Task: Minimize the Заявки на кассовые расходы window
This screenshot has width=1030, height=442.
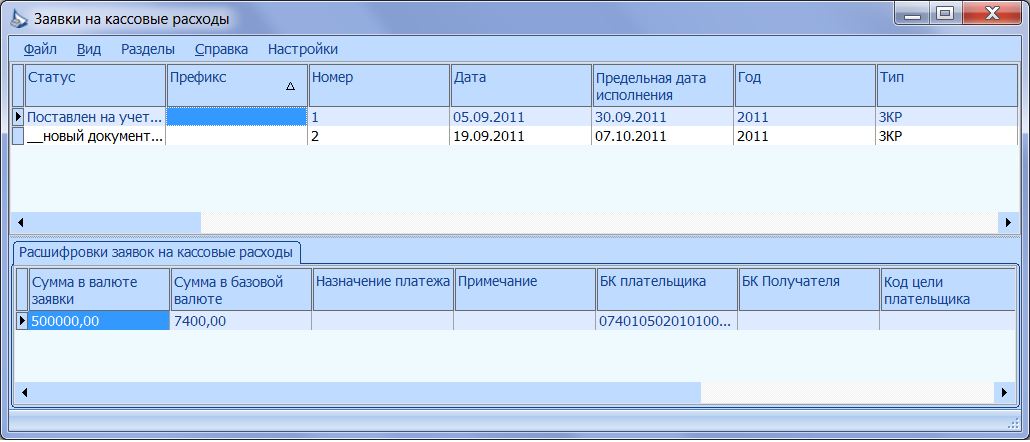Action: point(913,13)
